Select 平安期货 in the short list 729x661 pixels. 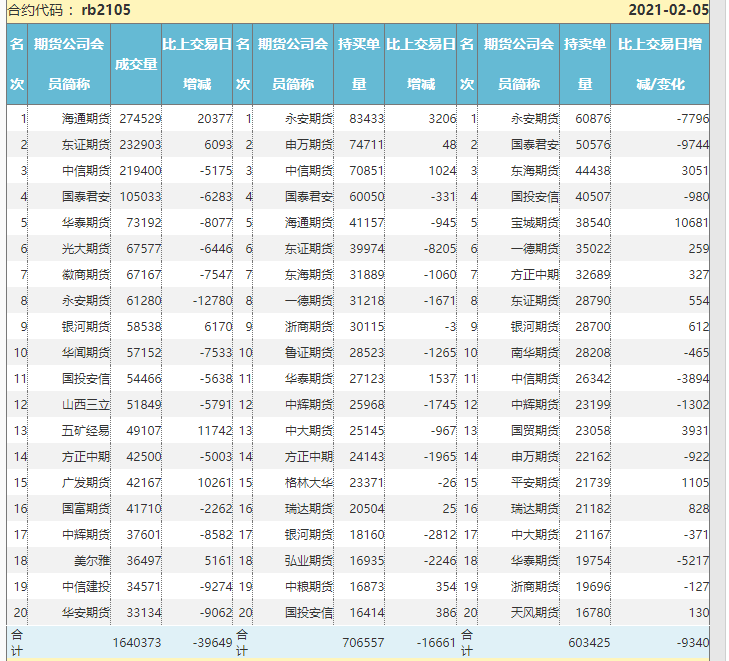pos(535,483)
